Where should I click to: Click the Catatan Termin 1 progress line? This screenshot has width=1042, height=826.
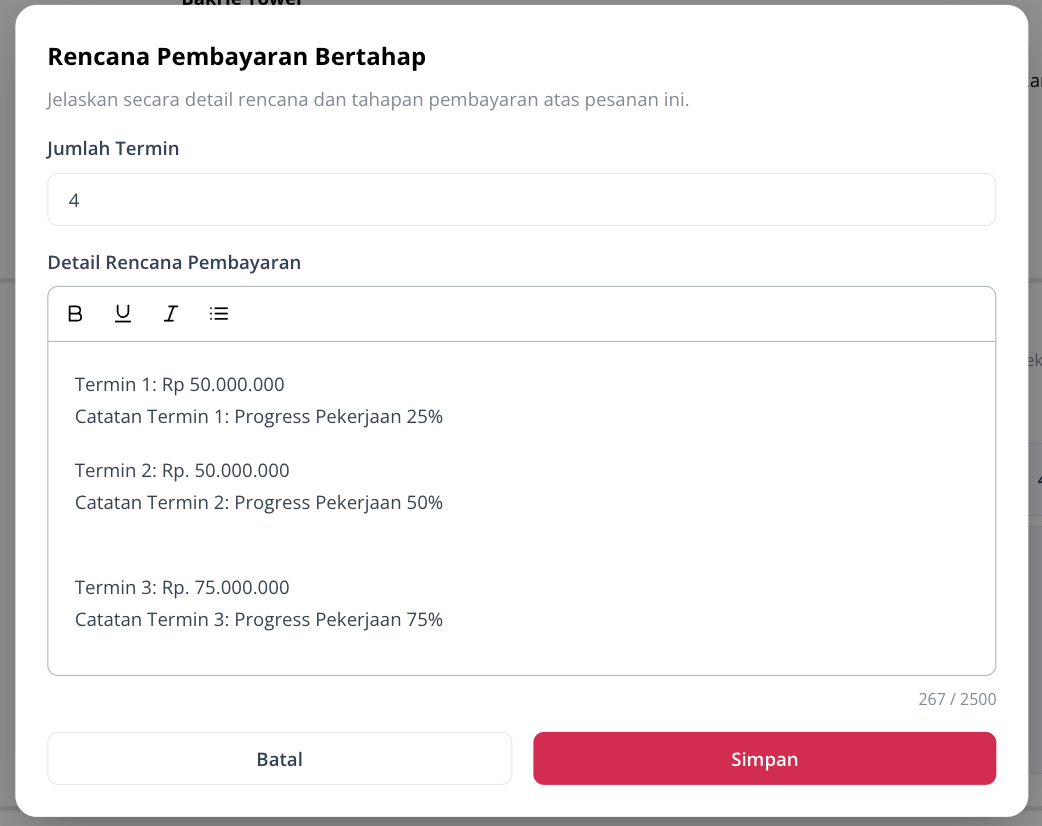(259, 417)
